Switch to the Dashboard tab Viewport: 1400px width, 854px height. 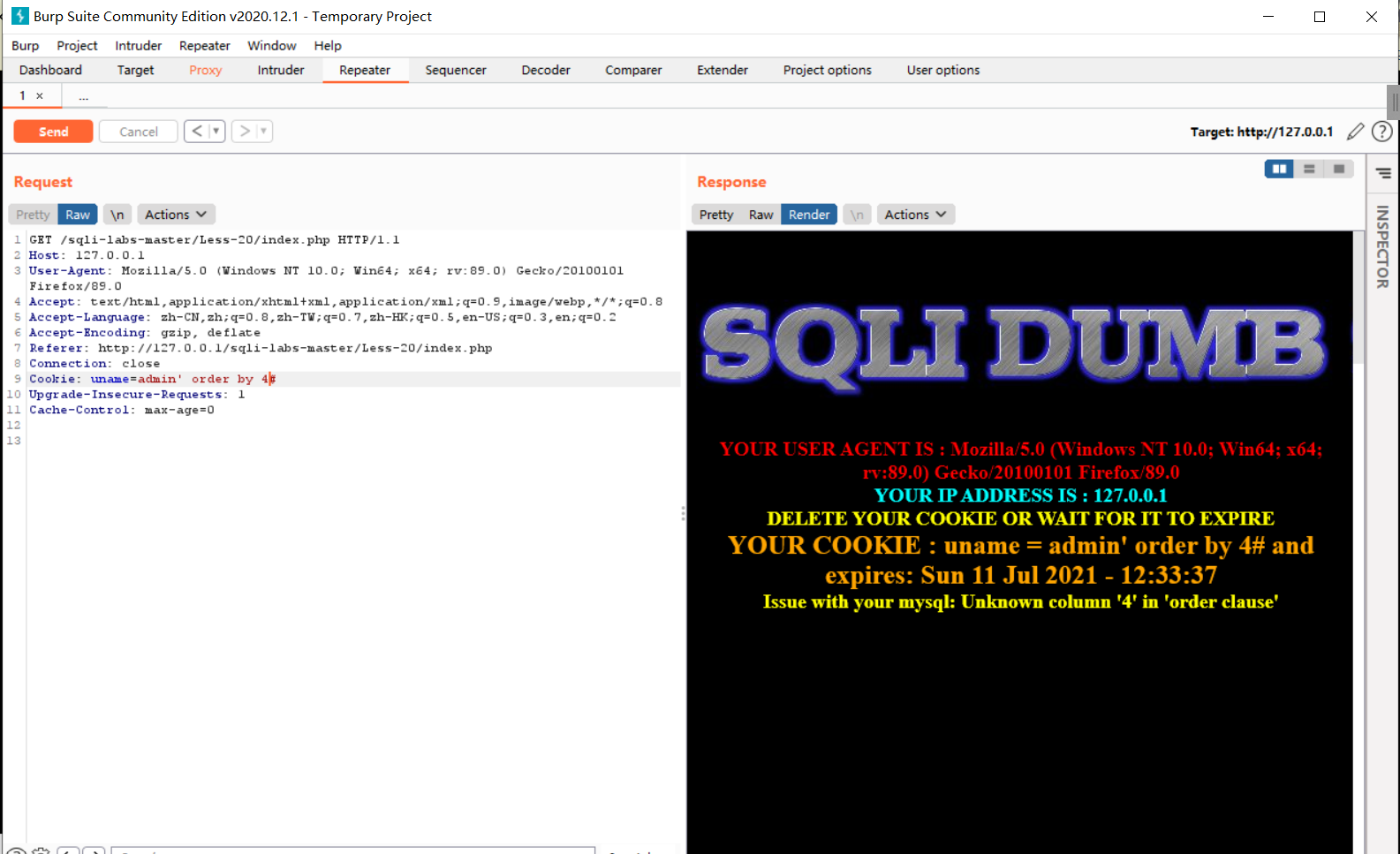click(x=50, y=71)
